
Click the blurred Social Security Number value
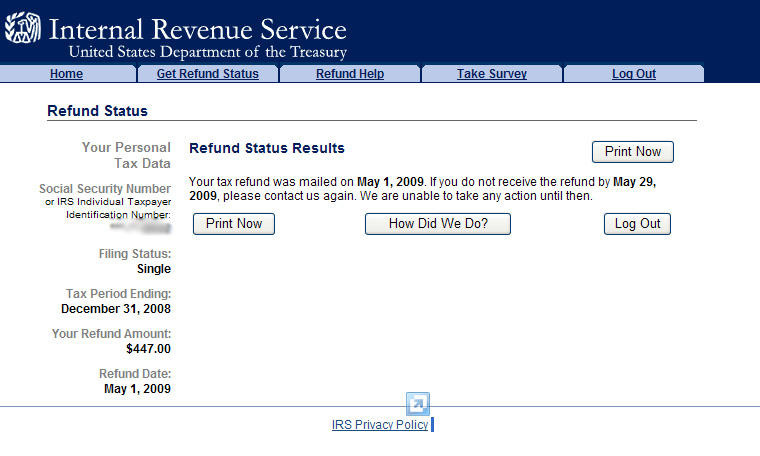click(x=141, y=227)
